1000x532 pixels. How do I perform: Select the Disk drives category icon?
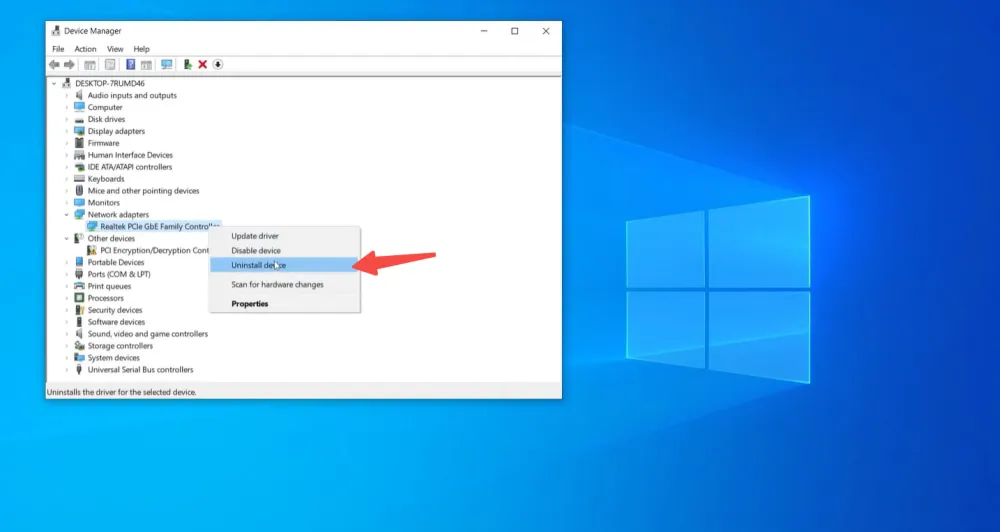coord(79,119)
